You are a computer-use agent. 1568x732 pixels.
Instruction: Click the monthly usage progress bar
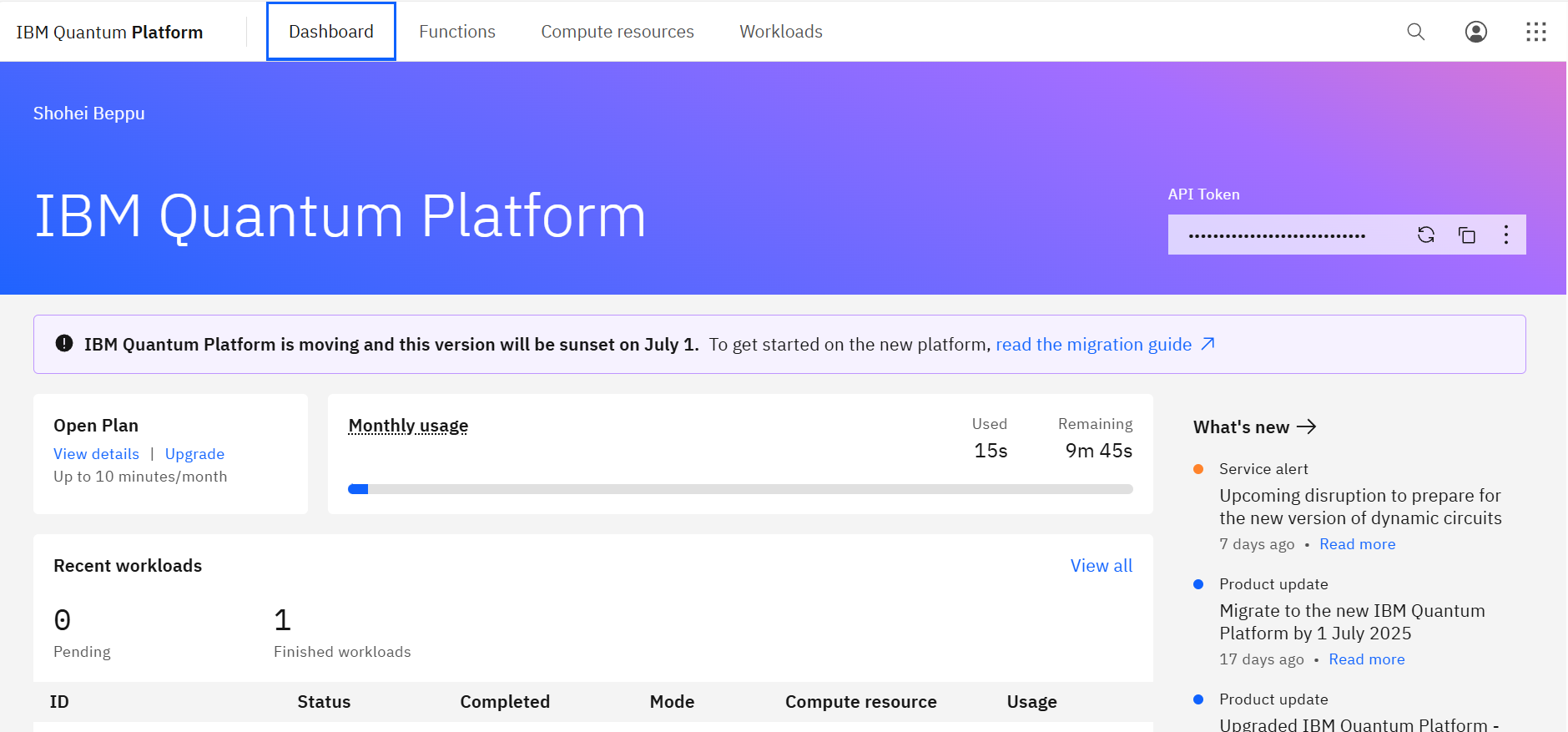(x=740, y=489)
